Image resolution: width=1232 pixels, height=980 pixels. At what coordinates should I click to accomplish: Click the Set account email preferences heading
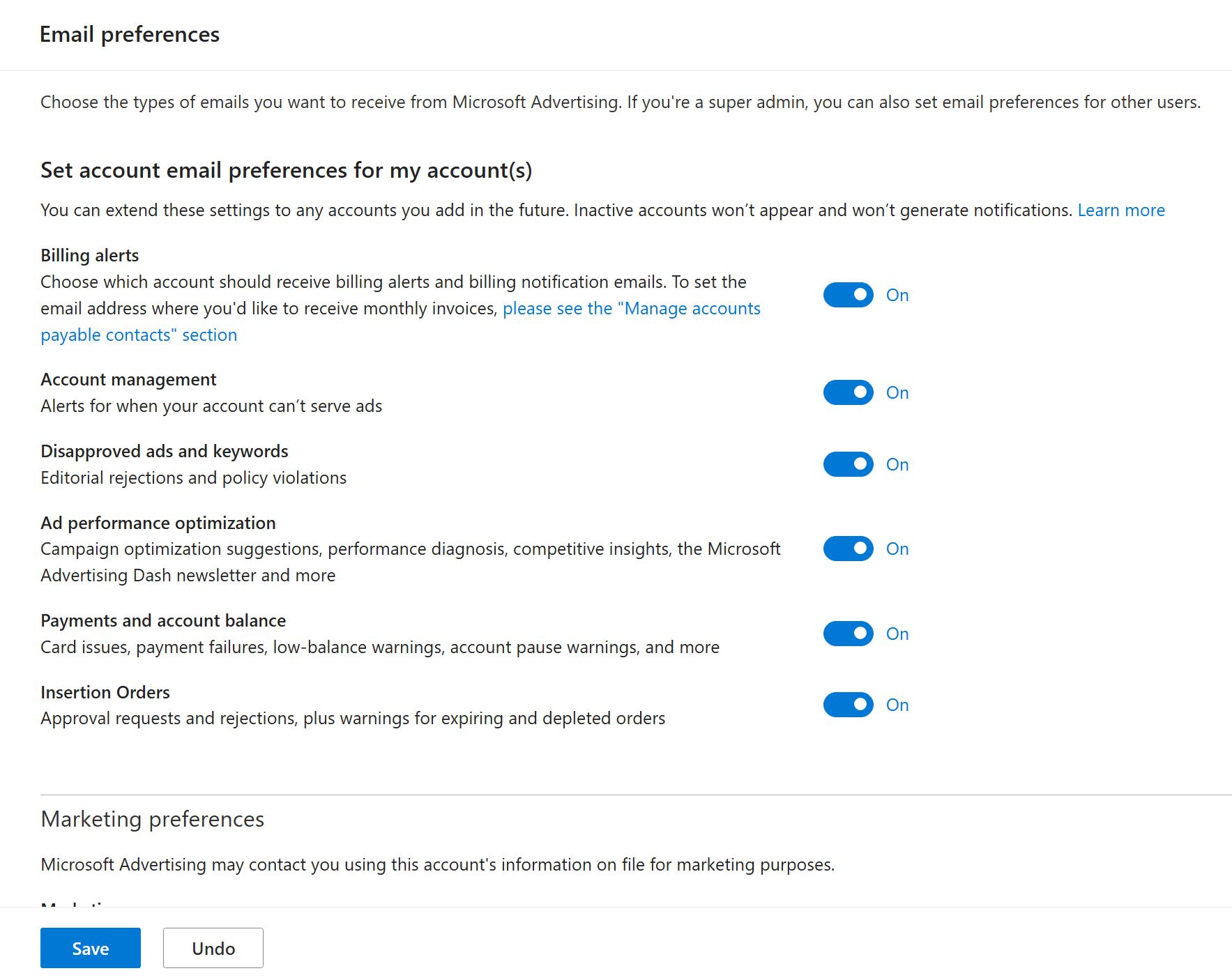[x=287, y=170]
